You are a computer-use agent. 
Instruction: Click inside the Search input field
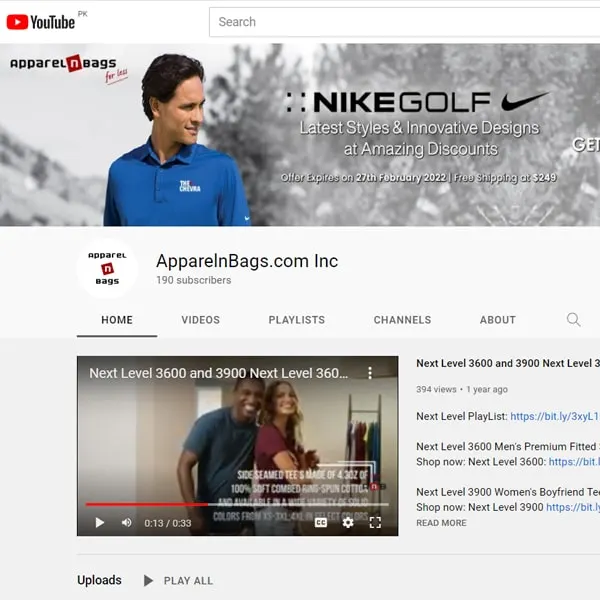pyautogui.click(x=404, y=22)
